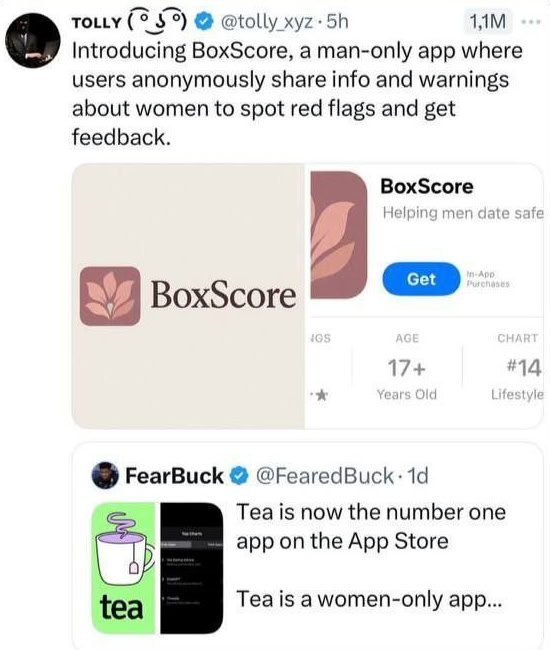The width and height of the screenshot is (550, 650).
Task: Tap the blue Get button
Action: point(421,279)
